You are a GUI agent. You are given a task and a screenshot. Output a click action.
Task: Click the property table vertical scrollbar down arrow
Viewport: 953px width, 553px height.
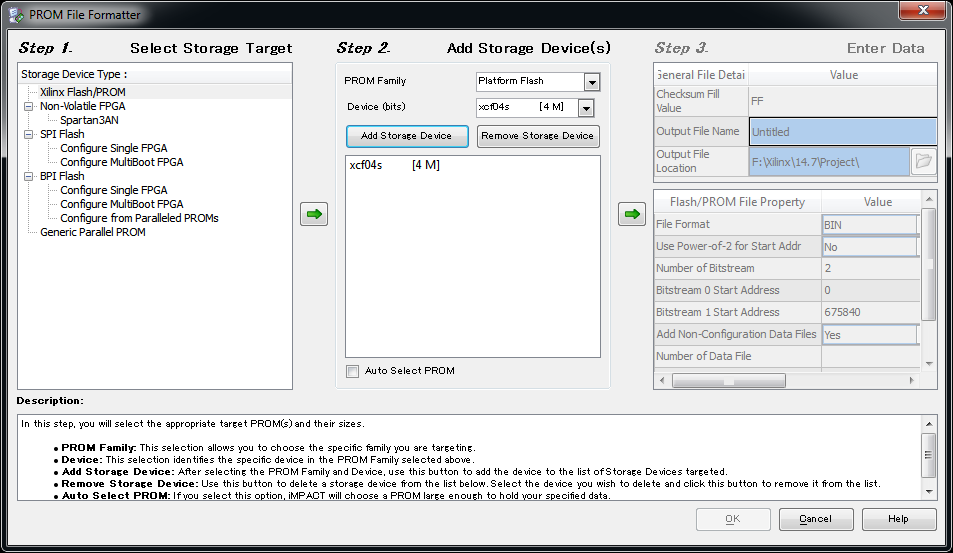pyautogui.click(x=929, y=364)
